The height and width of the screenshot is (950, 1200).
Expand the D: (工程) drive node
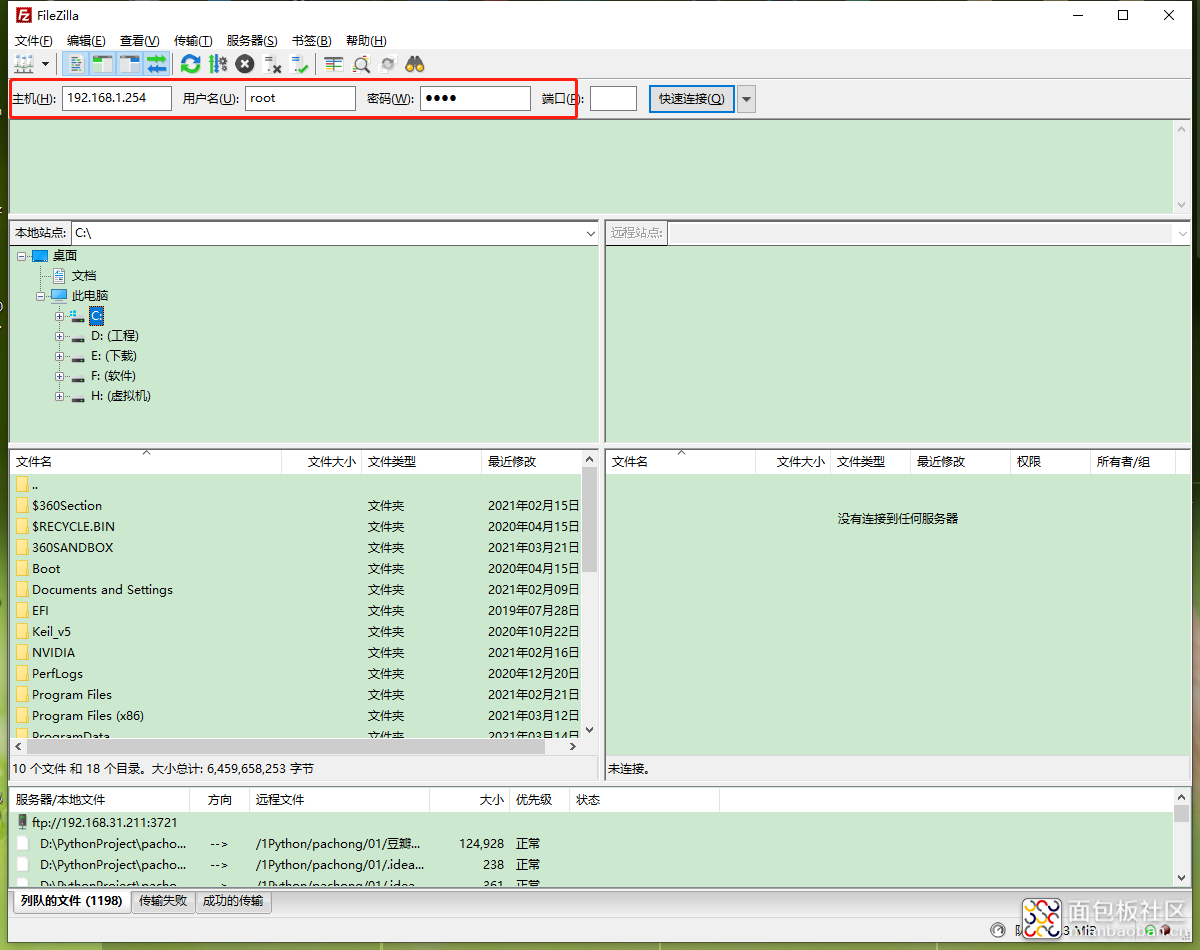[60, 336]
